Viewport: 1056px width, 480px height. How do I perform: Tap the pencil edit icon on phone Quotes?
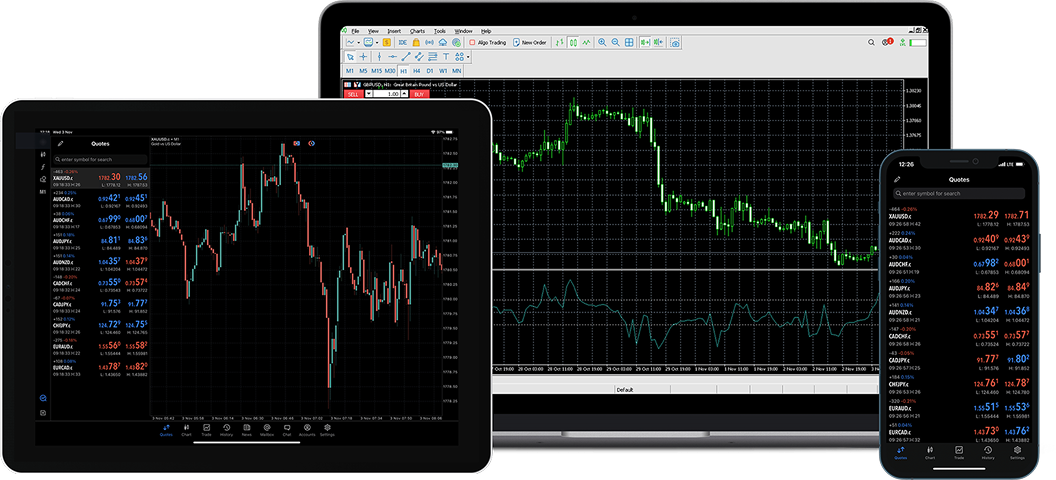(898, 179)
